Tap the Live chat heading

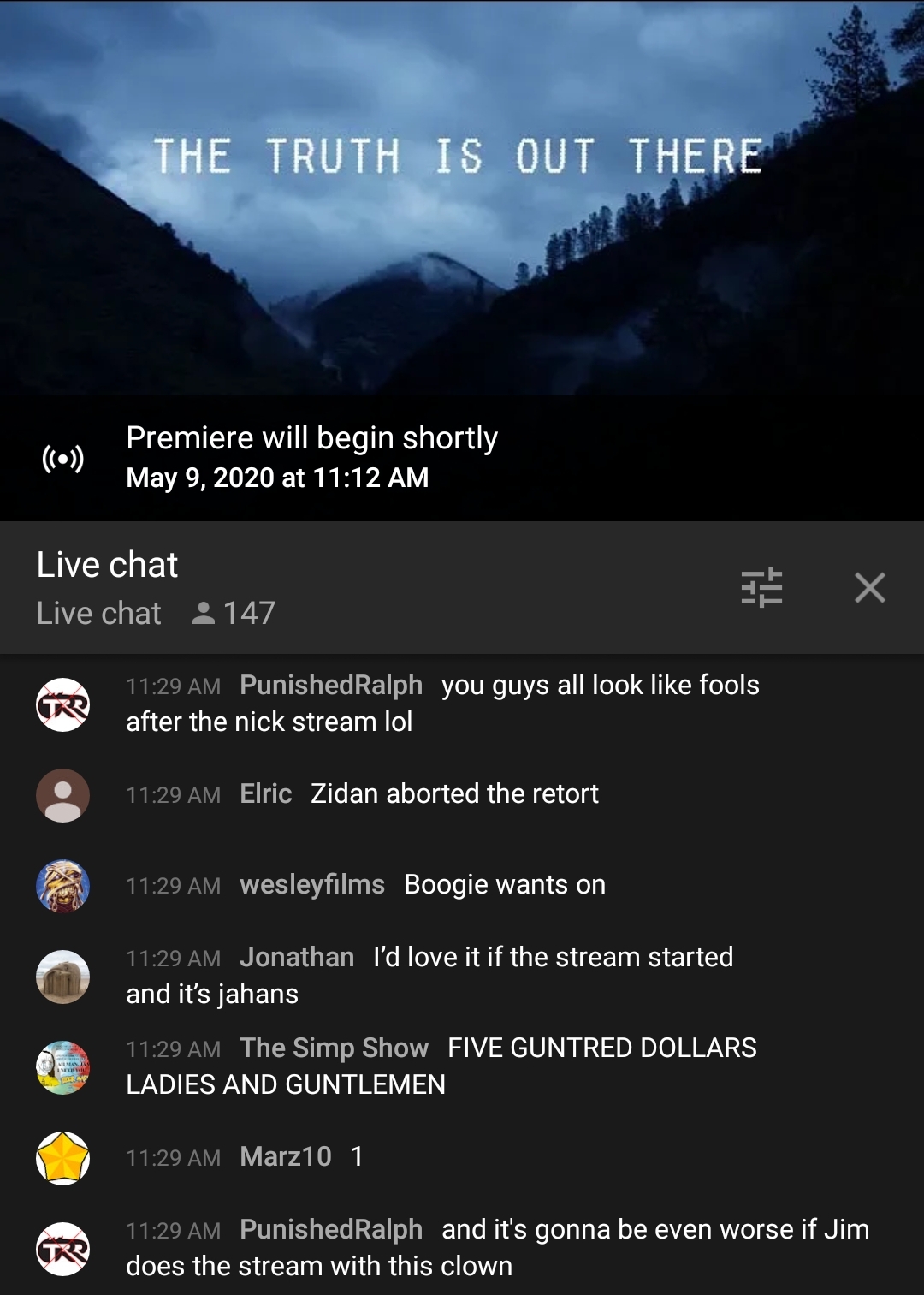(x=108, y=565)
